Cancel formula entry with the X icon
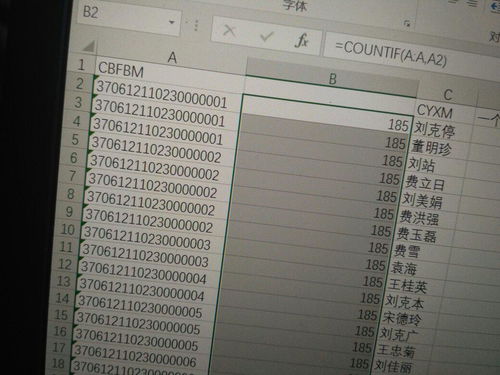500x375 pixels. click(x=229, y=31)
